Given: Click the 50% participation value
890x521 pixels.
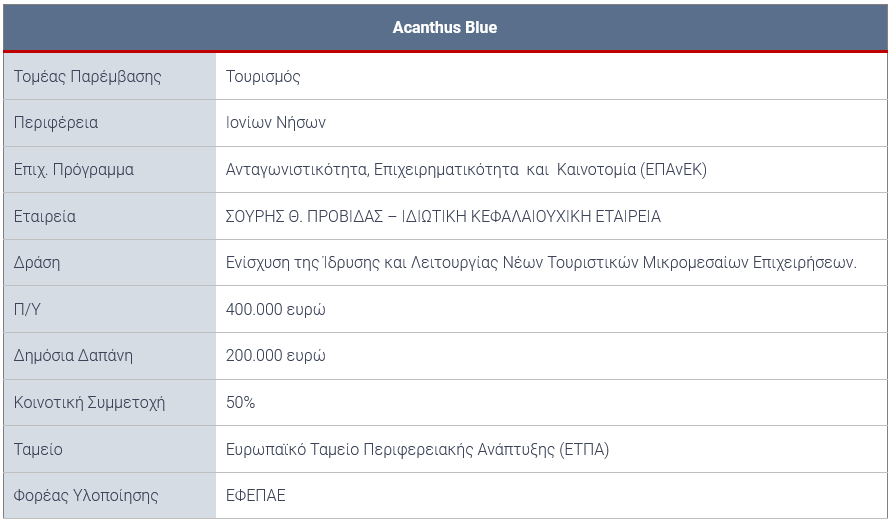Looking at the screenshot, I should click(x=241, y=402).
